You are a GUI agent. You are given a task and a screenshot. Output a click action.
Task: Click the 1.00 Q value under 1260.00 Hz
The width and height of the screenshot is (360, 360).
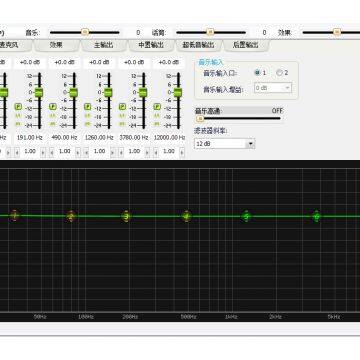[99, 151]
